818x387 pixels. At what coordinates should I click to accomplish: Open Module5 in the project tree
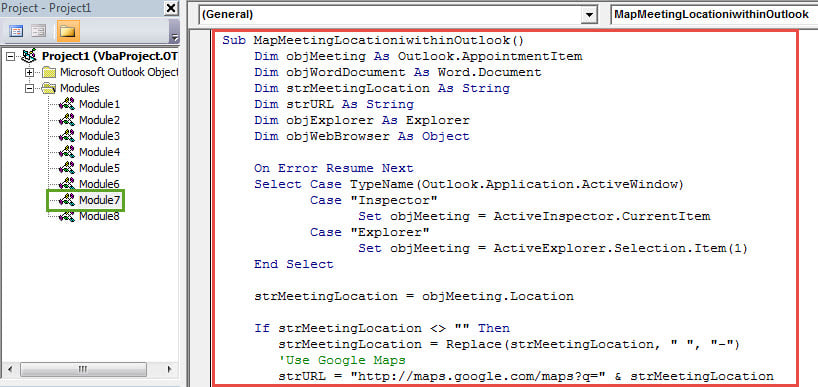point(99,168)
